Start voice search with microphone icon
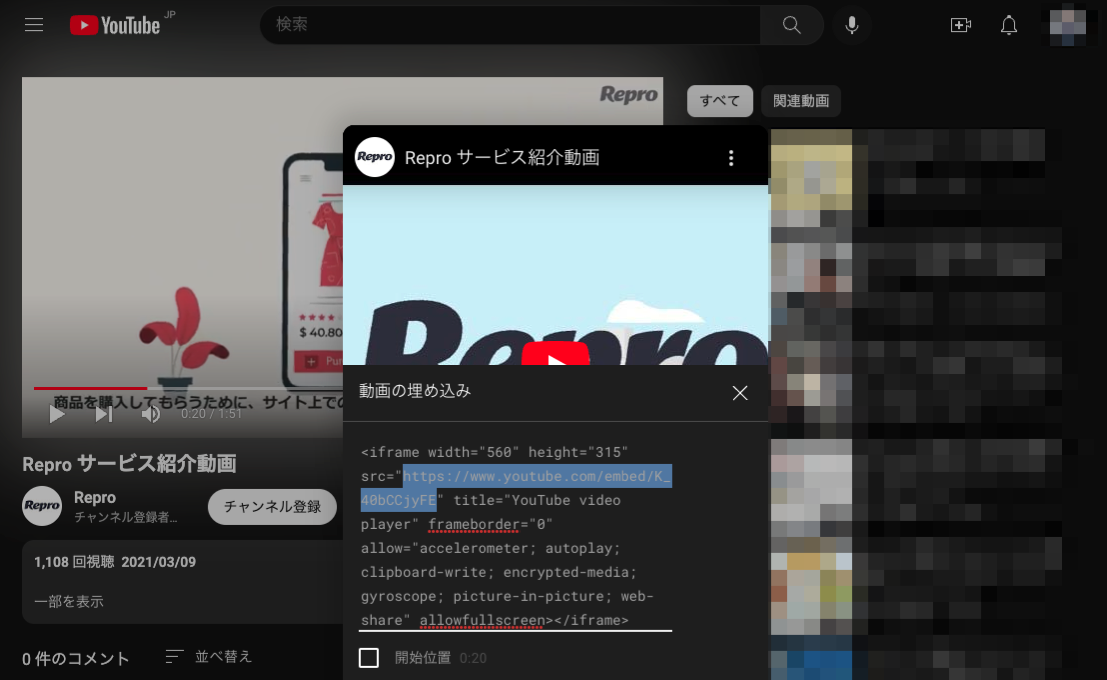This screenshot has width=1107, height=680. [x=852, y=25]
